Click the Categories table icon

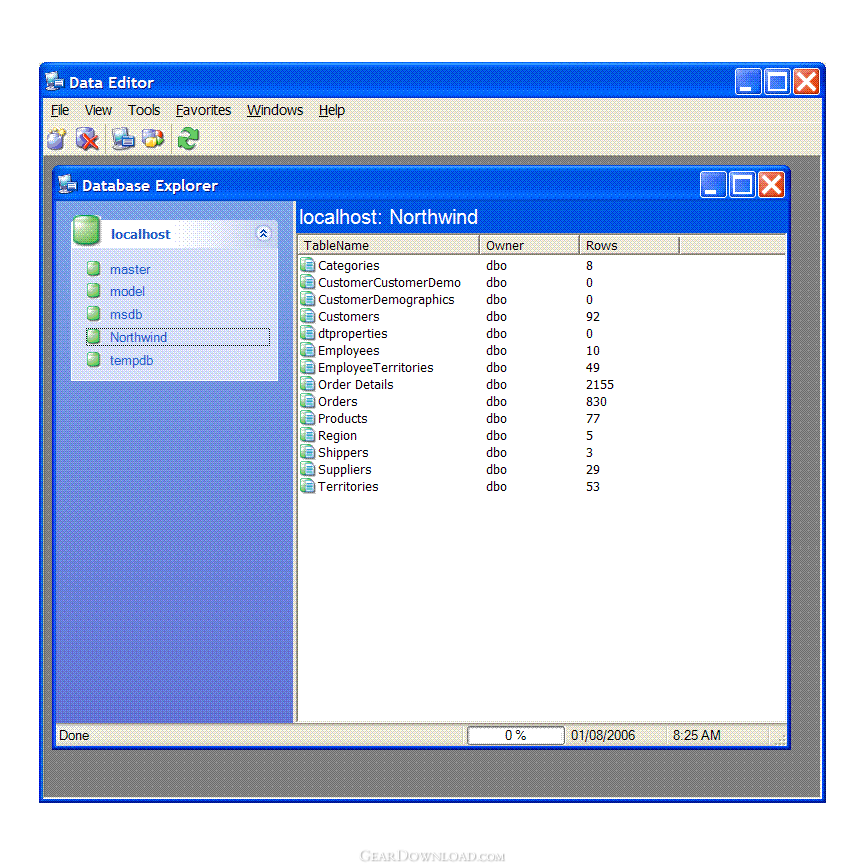307,265
